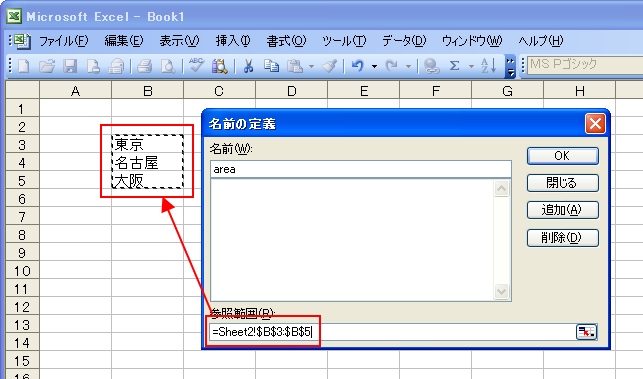Click the Excel icon in the title bar
Screen dimensions: 643x379
14,16
